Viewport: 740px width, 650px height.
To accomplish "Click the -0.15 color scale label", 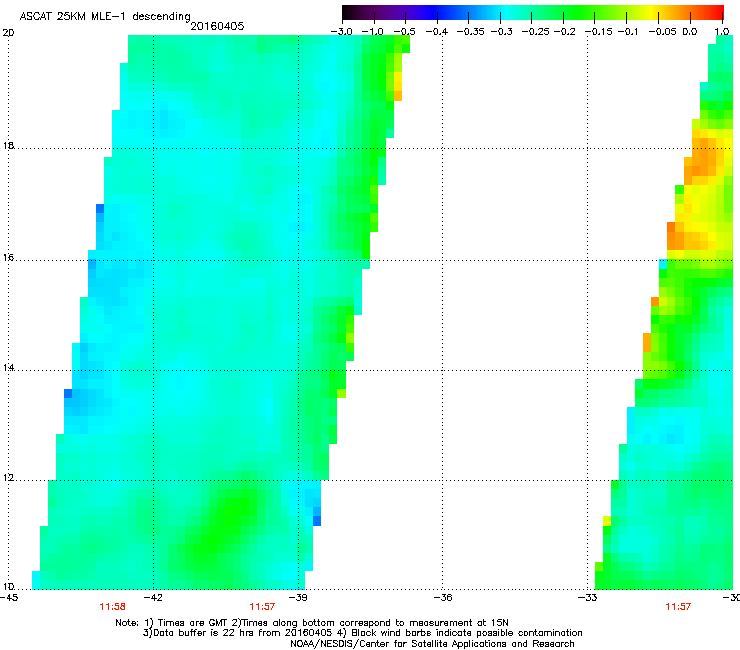I will coord(599,32).
